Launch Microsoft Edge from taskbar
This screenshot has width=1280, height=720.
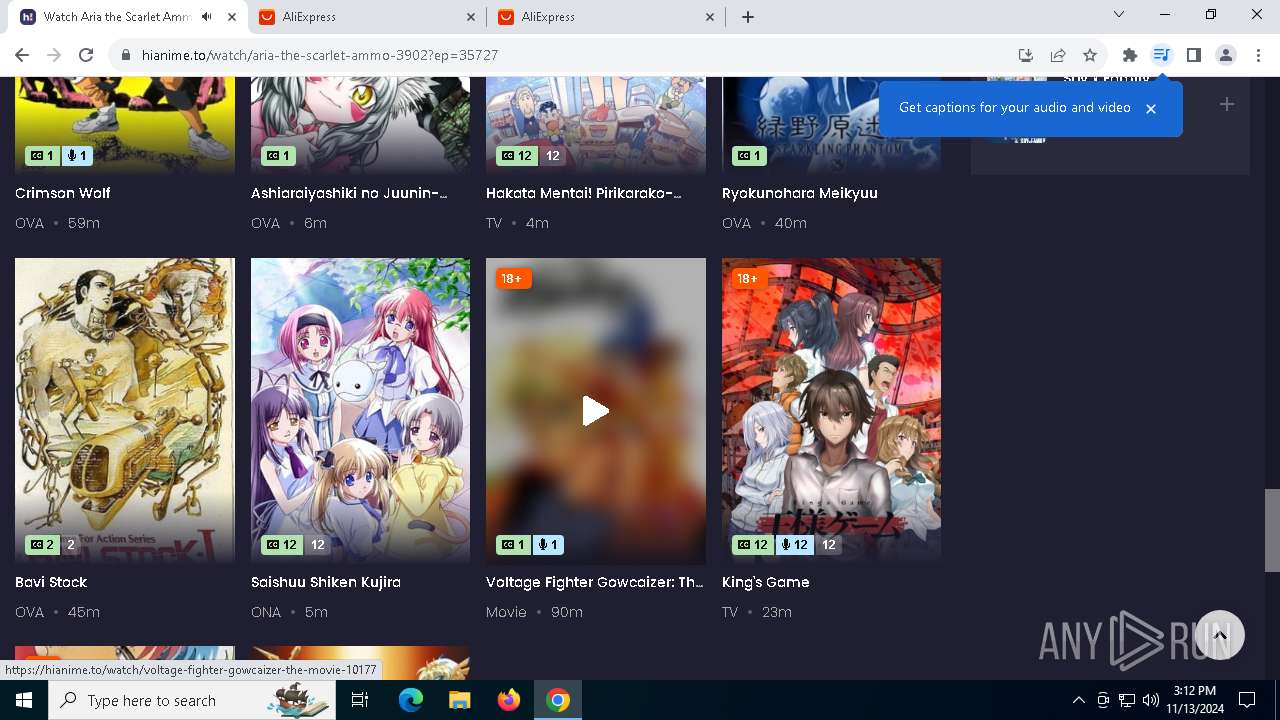point(411,700)
